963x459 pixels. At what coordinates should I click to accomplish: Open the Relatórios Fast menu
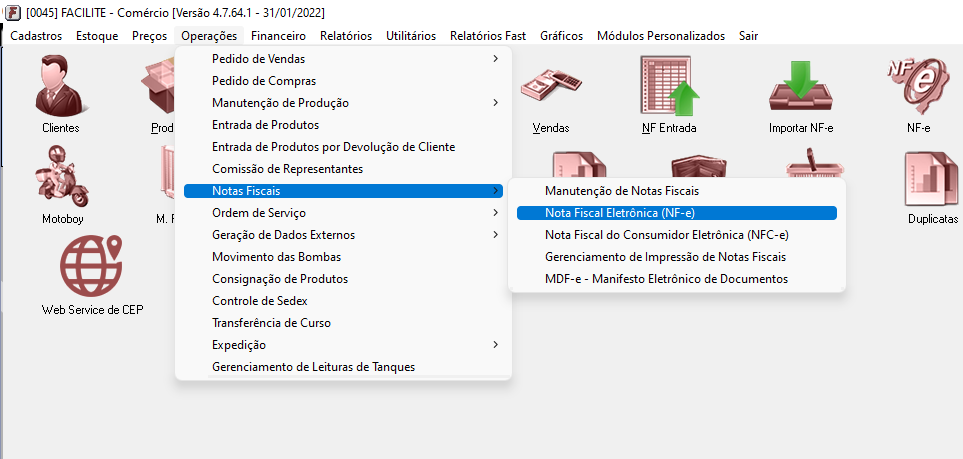point(488,36)
